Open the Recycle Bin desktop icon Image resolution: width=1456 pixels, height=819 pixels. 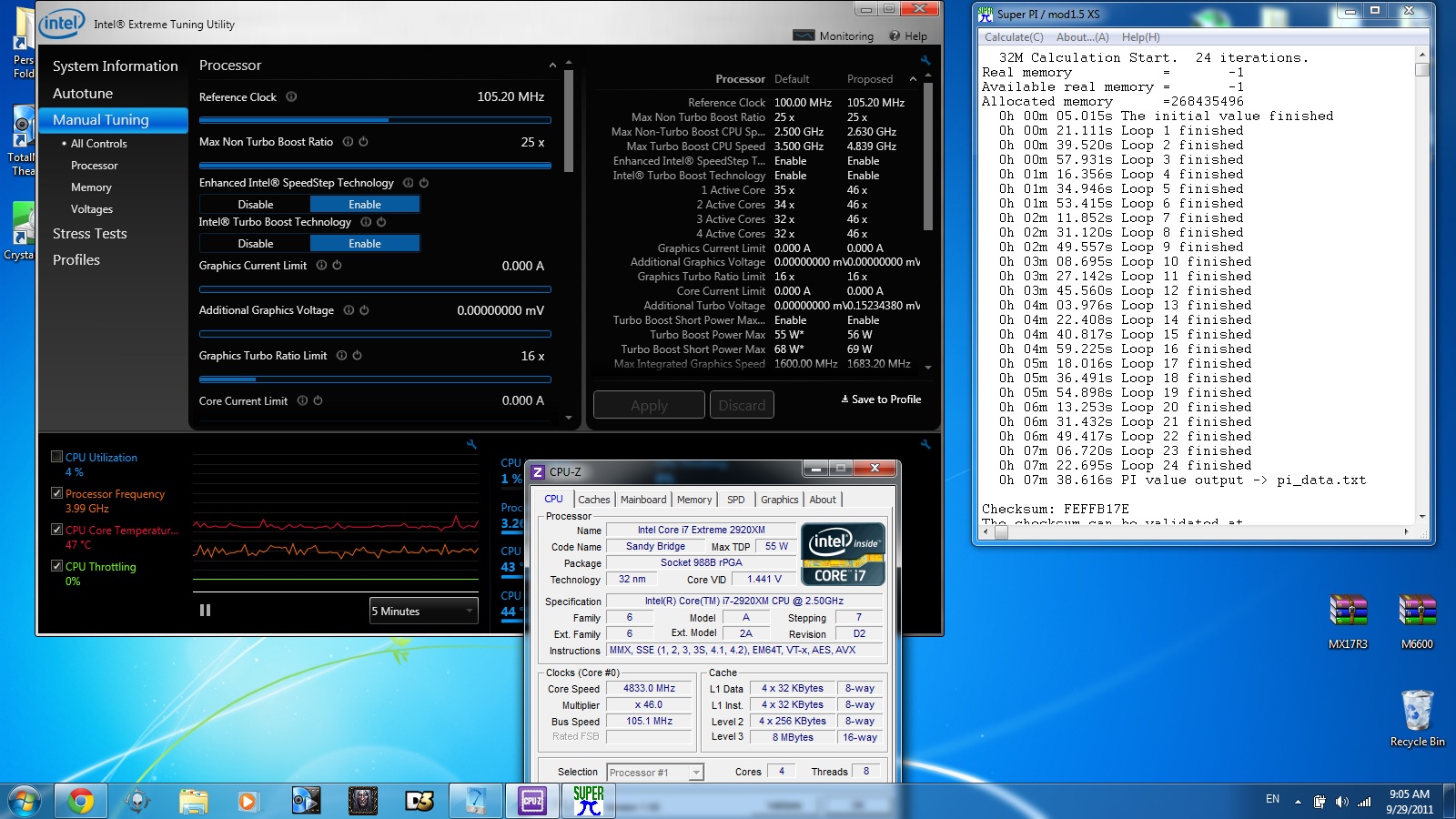click(1417, 712)
